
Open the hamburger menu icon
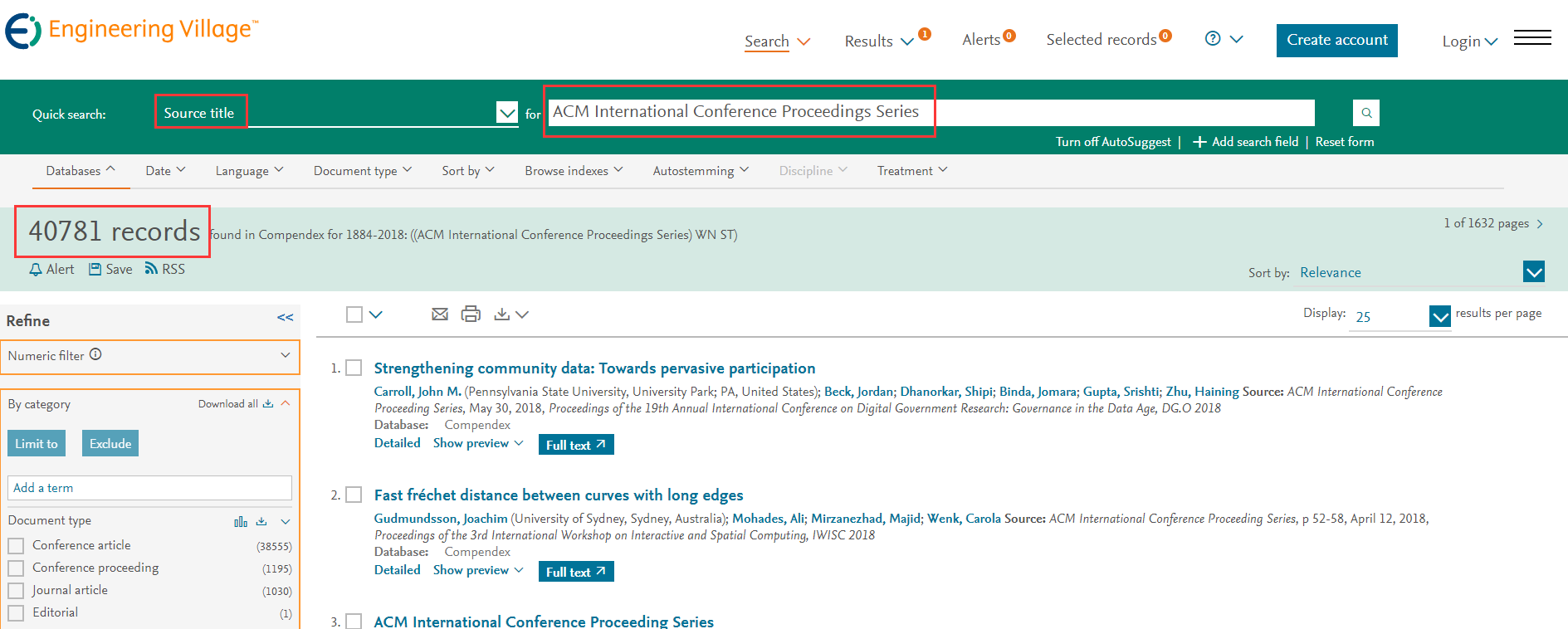tap(1532, 38)
